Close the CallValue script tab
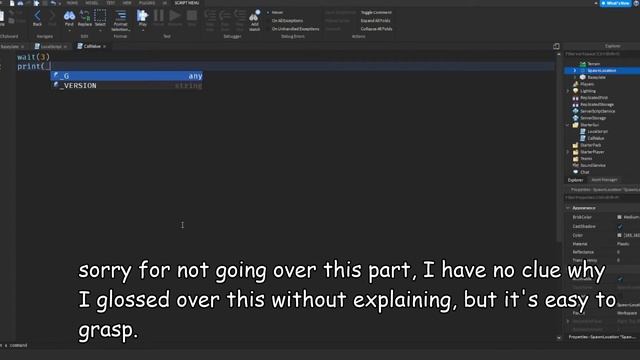Image resolution: width=640 pixels, height=360 pixels. pyautogui.click(x=104, y=47)
